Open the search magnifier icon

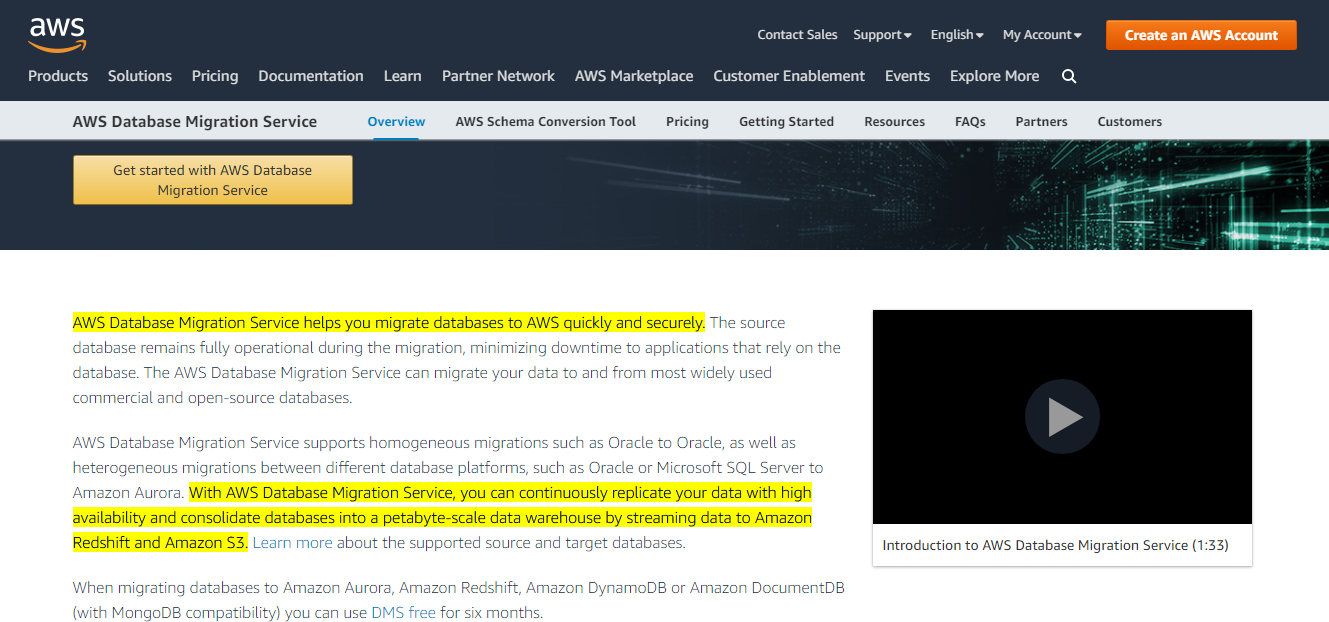[1069, 76]
